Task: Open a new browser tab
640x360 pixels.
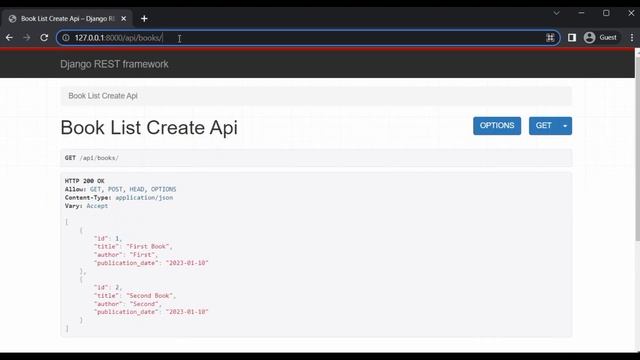Action: 144,18
